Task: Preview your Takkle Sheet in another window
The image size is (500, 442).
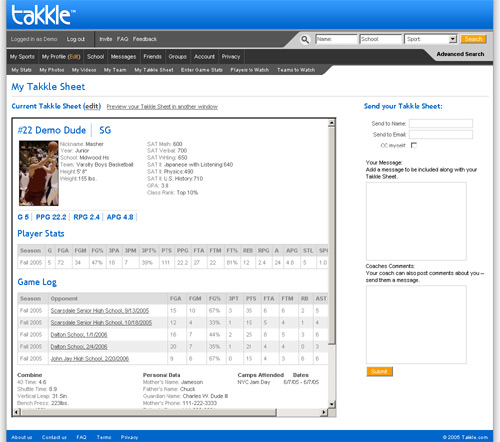Action: tap(162, 107)
